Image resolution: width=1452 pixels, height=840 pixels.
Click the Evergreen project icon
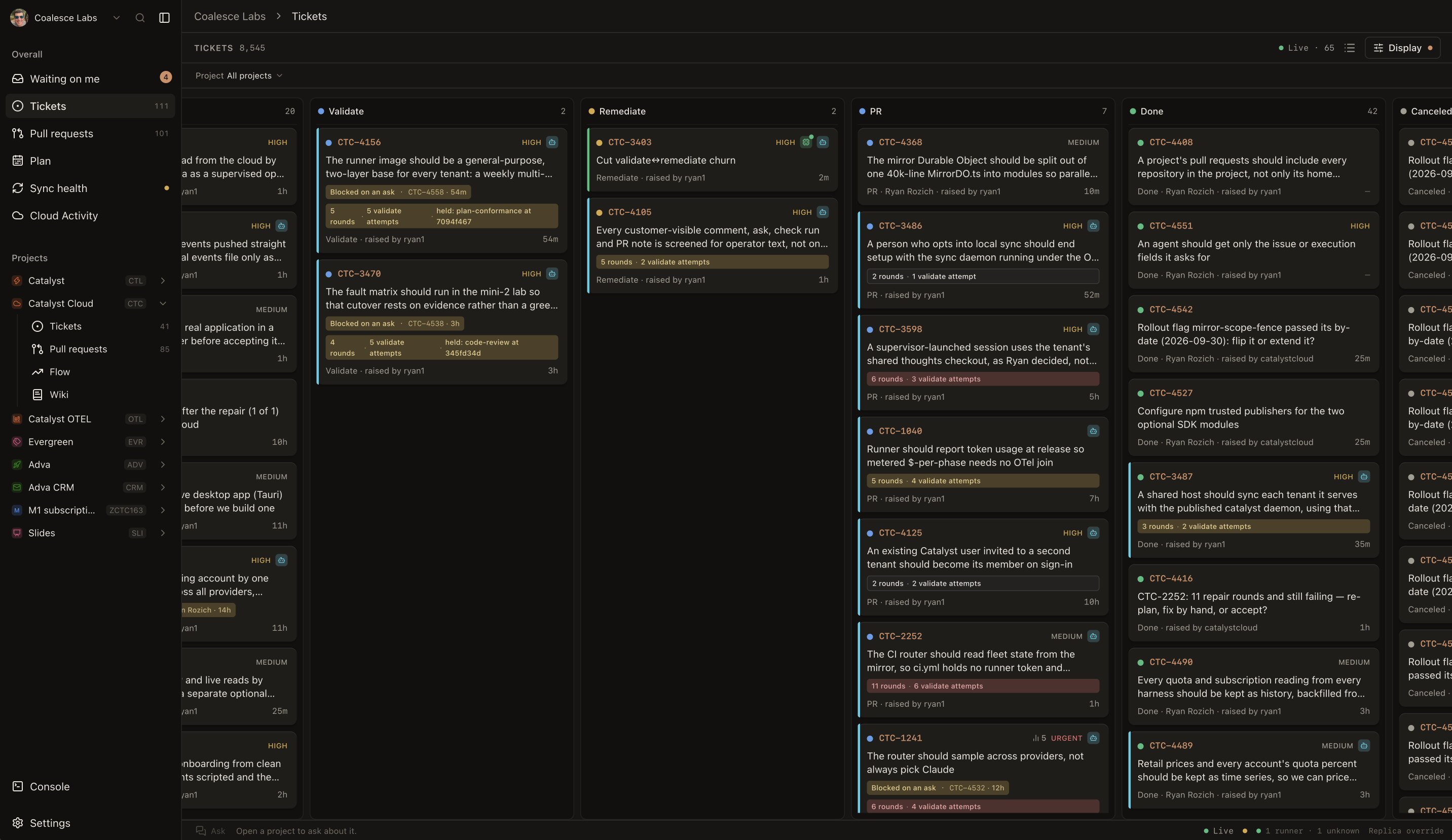17,442
